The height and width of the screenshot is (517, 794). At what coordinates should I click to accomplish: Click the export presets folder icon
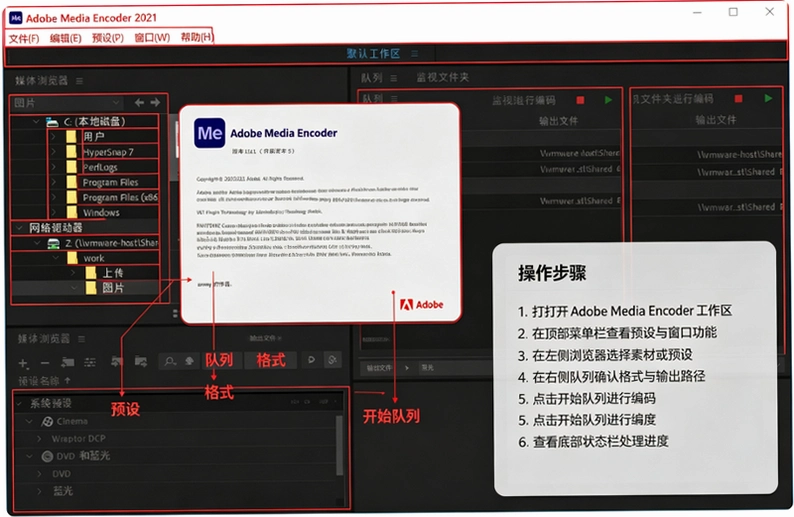141,362
